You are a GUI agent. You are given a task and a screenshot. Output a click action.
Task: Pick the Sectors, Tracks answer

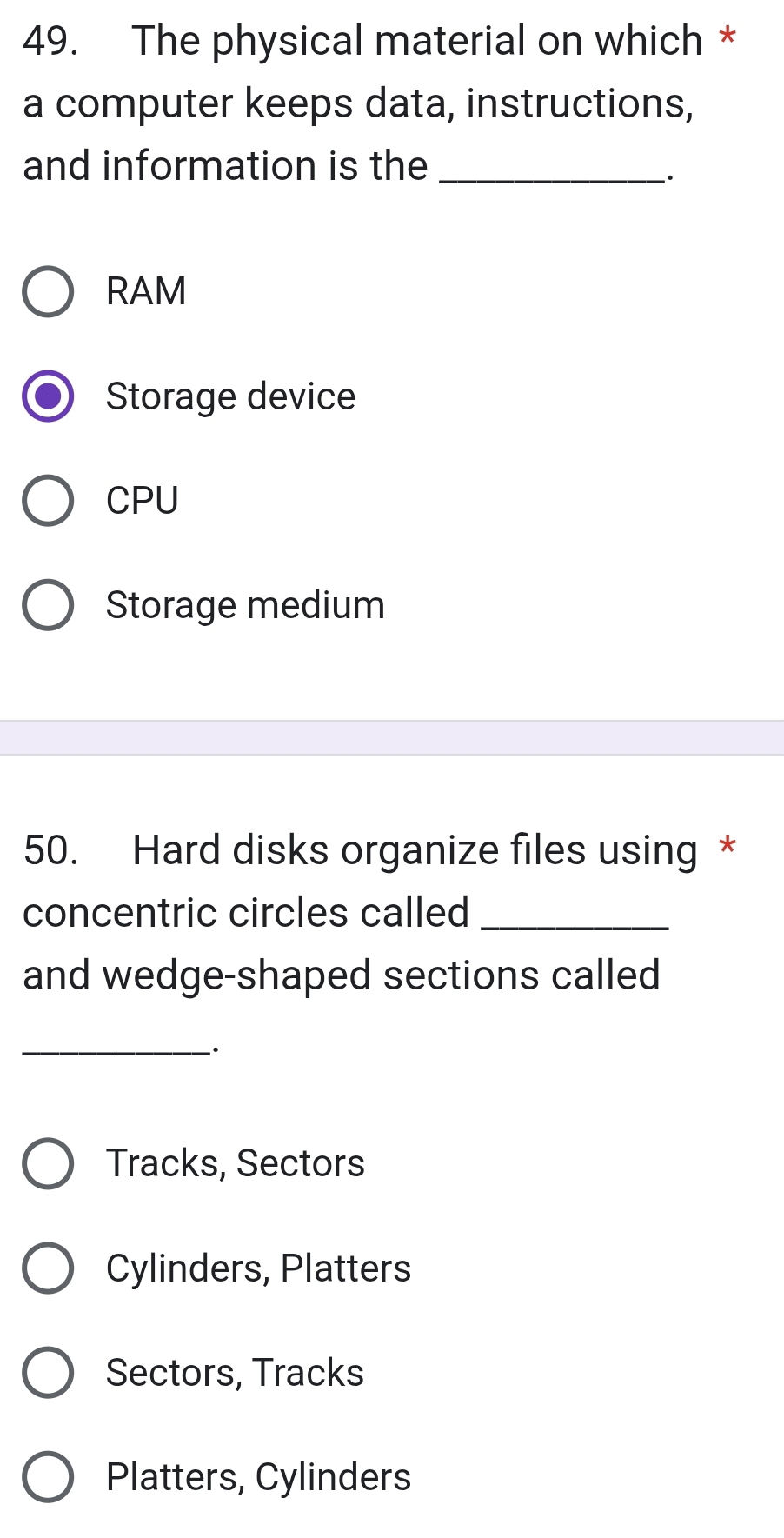[50, 1372]
